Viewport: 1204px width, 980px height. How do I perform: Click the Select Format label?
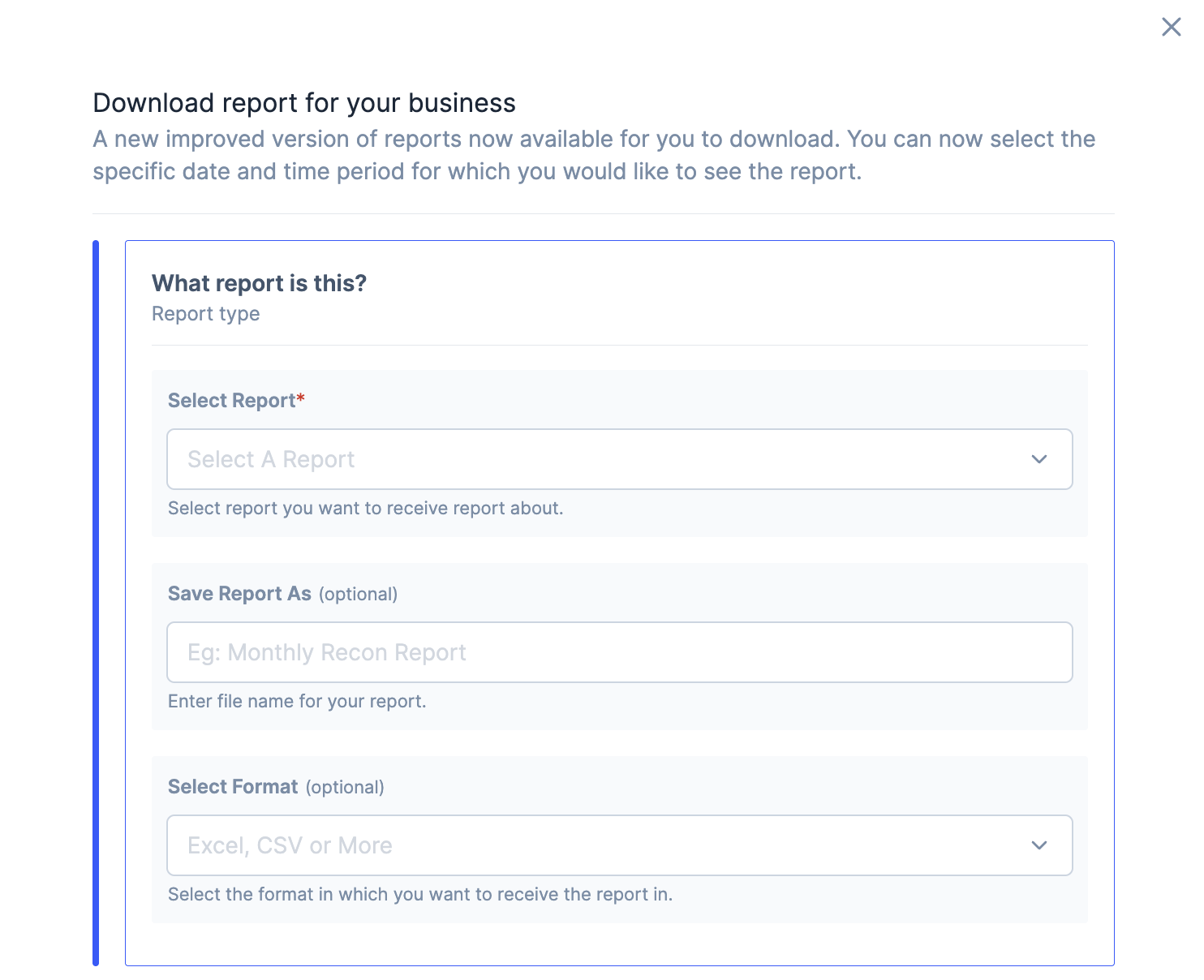point(233,786)
